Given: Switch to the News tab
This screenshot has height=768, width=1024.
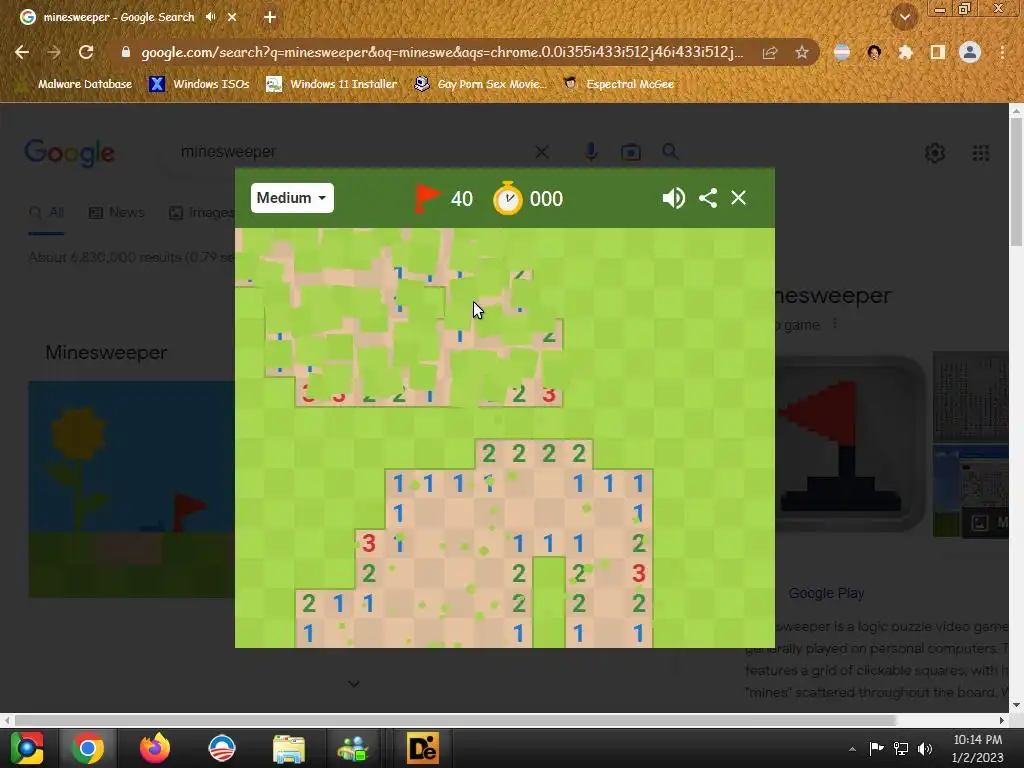Looking at the screenshot, I should [116, 213].
